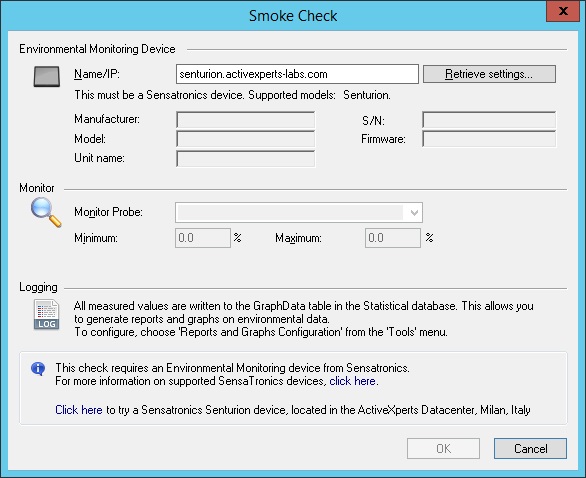Click 'To configure, choose Reports and Graphs' text
This screenshot has height=478, width=586.
click(261, 332)
